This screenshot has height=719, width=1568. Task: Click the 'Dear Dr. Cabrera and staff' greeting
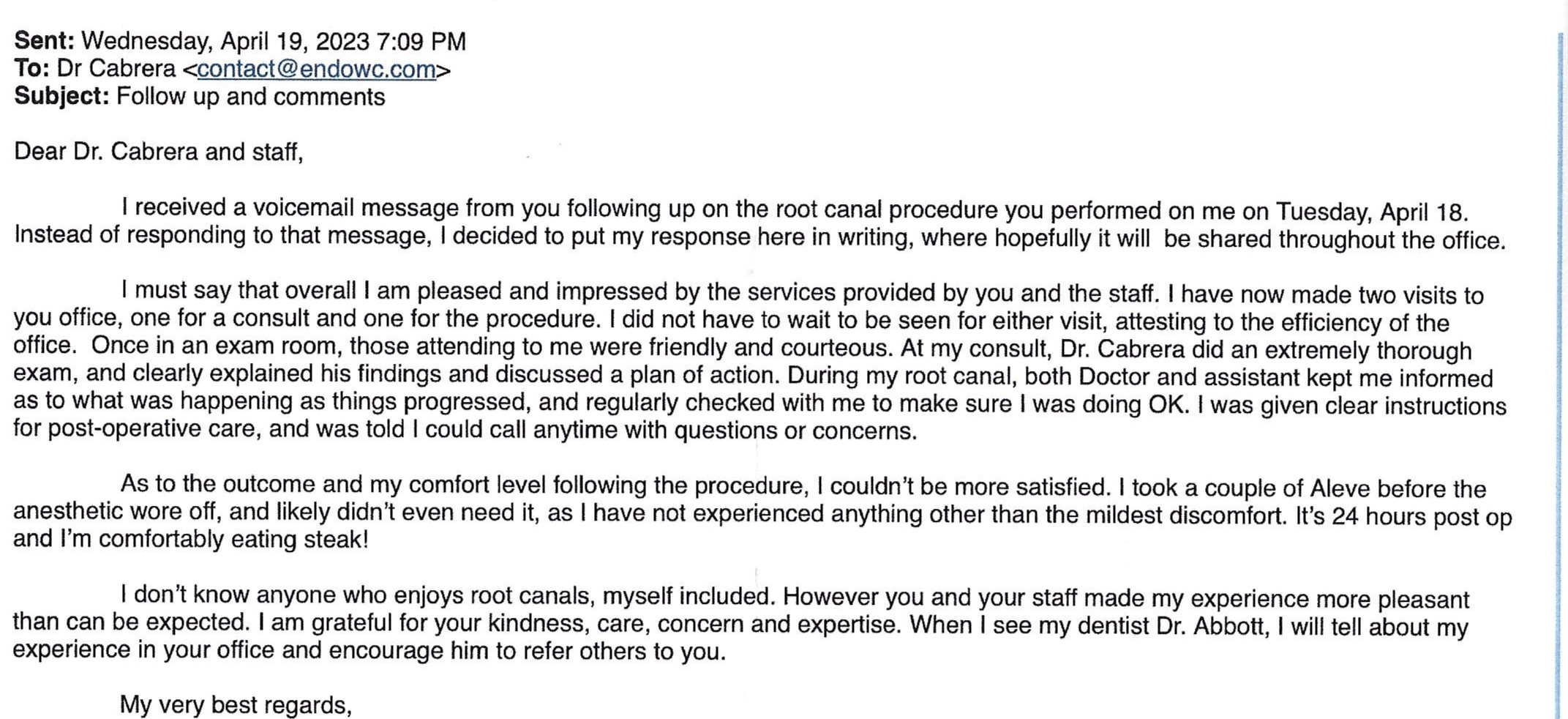pyautogui.click(x=159, y=152)
